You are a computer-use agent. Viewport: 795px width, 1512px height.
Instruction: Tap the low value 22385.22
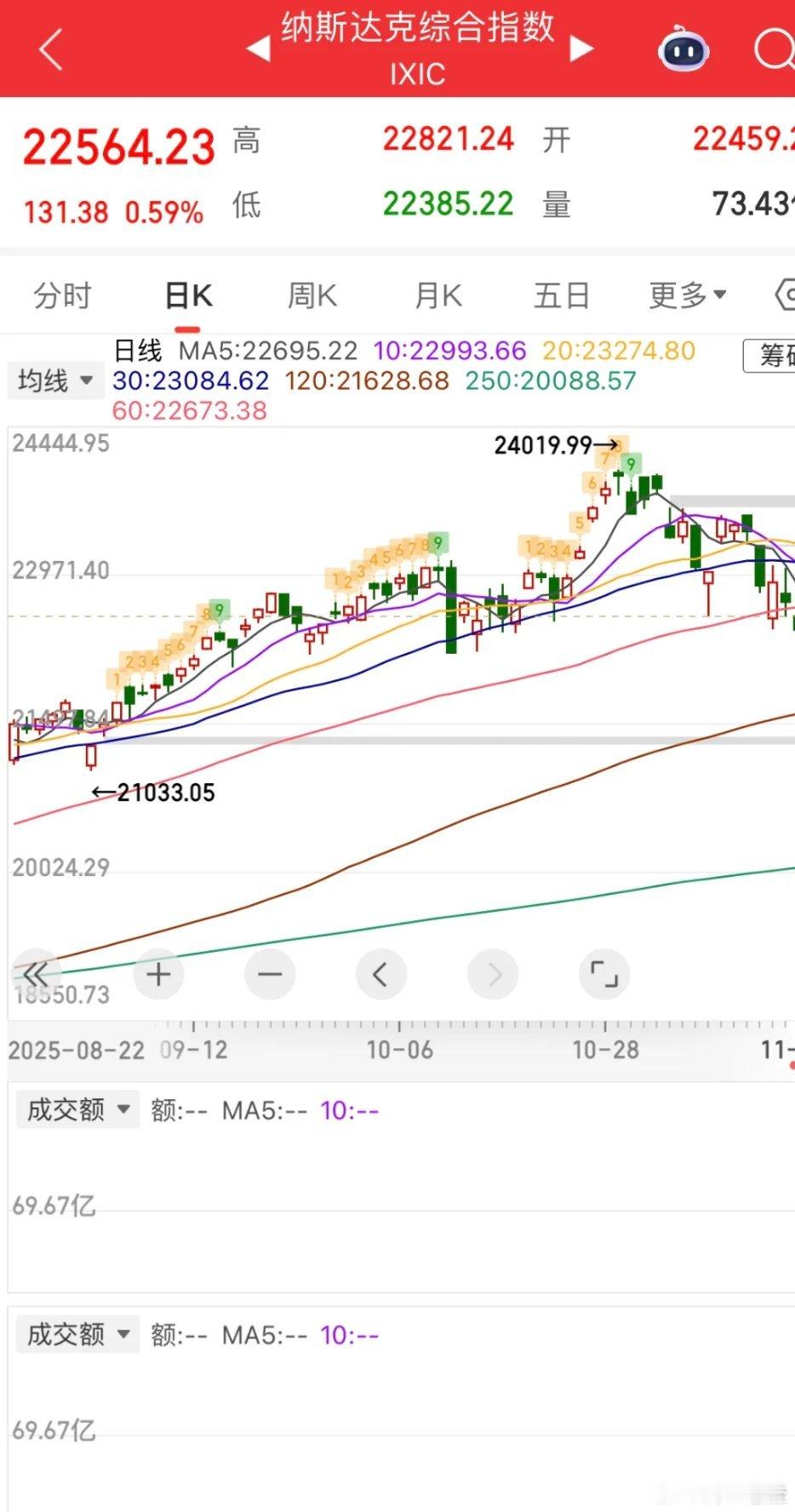[x=448, y=204]
